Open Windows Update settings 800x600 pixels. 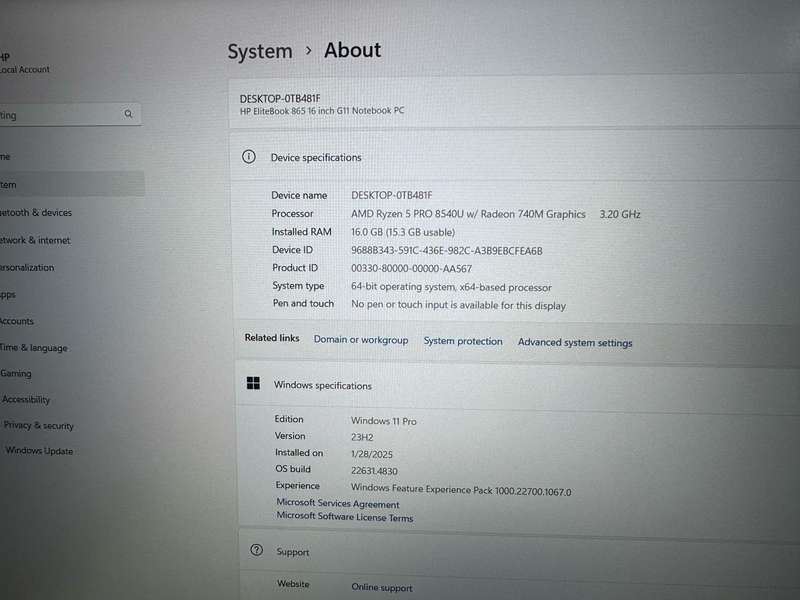39,451
